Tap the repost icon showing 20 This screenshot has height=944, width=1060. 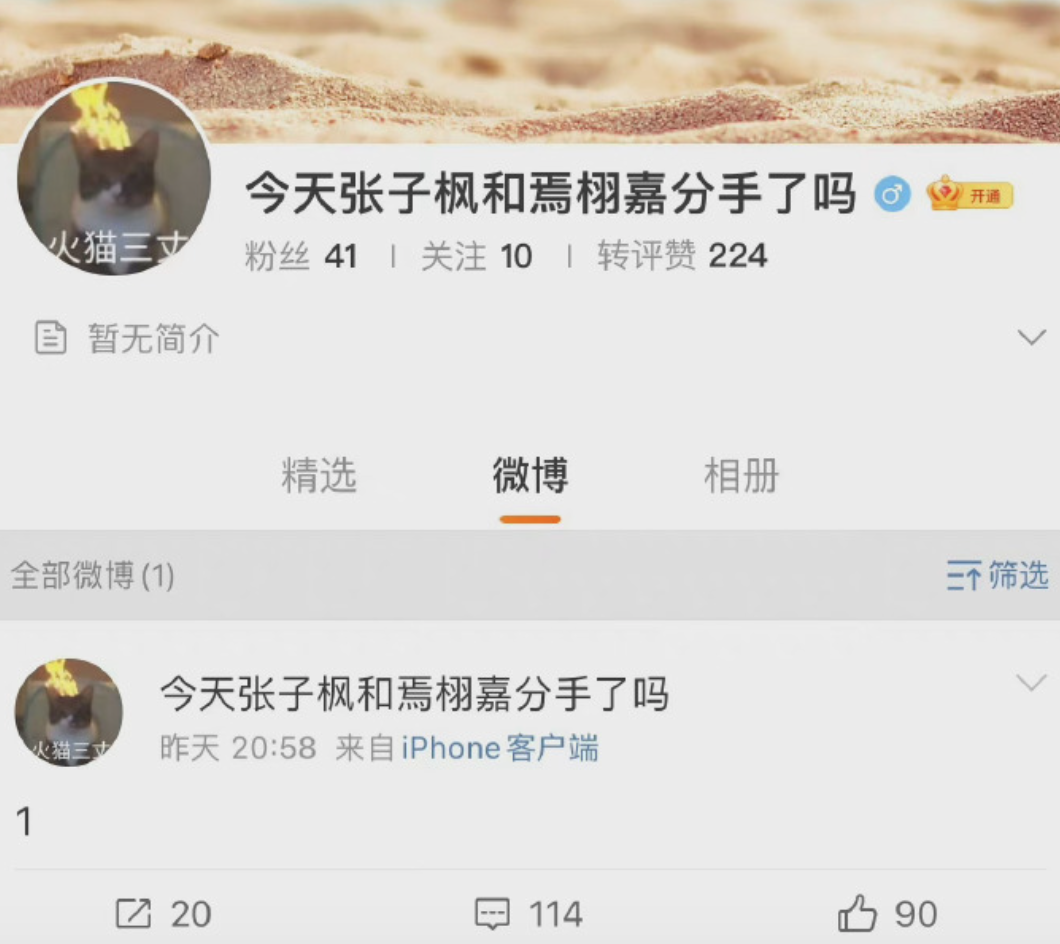tap(133, 914)
